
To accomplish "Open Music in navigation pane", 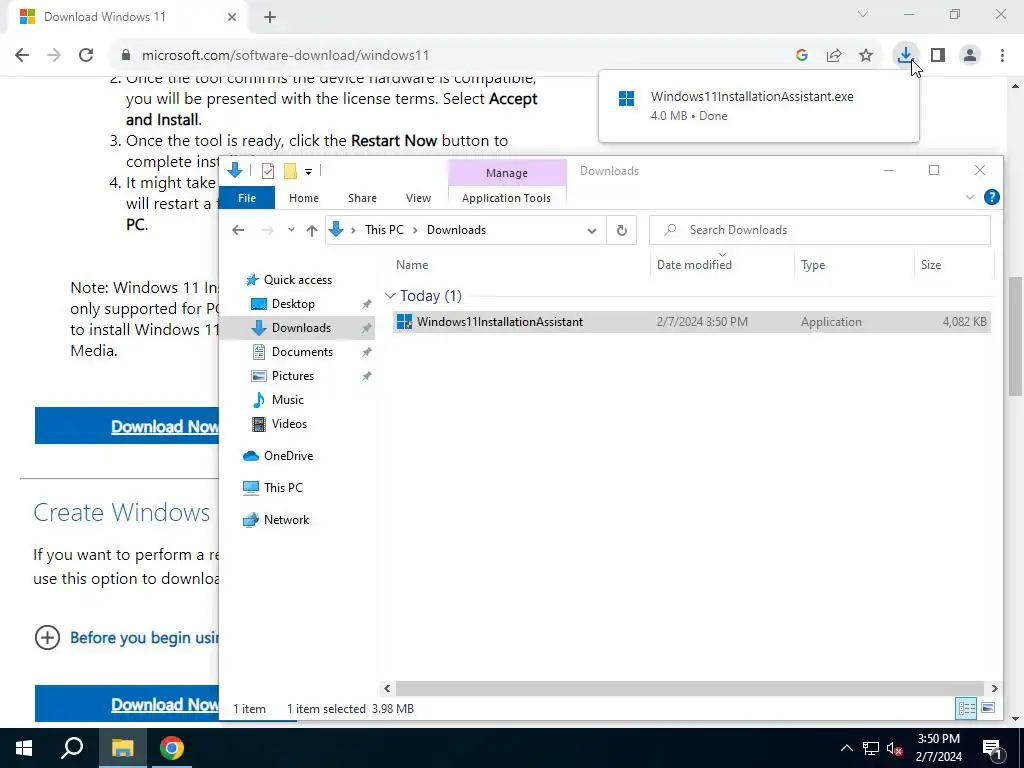I will pos(287,400).
